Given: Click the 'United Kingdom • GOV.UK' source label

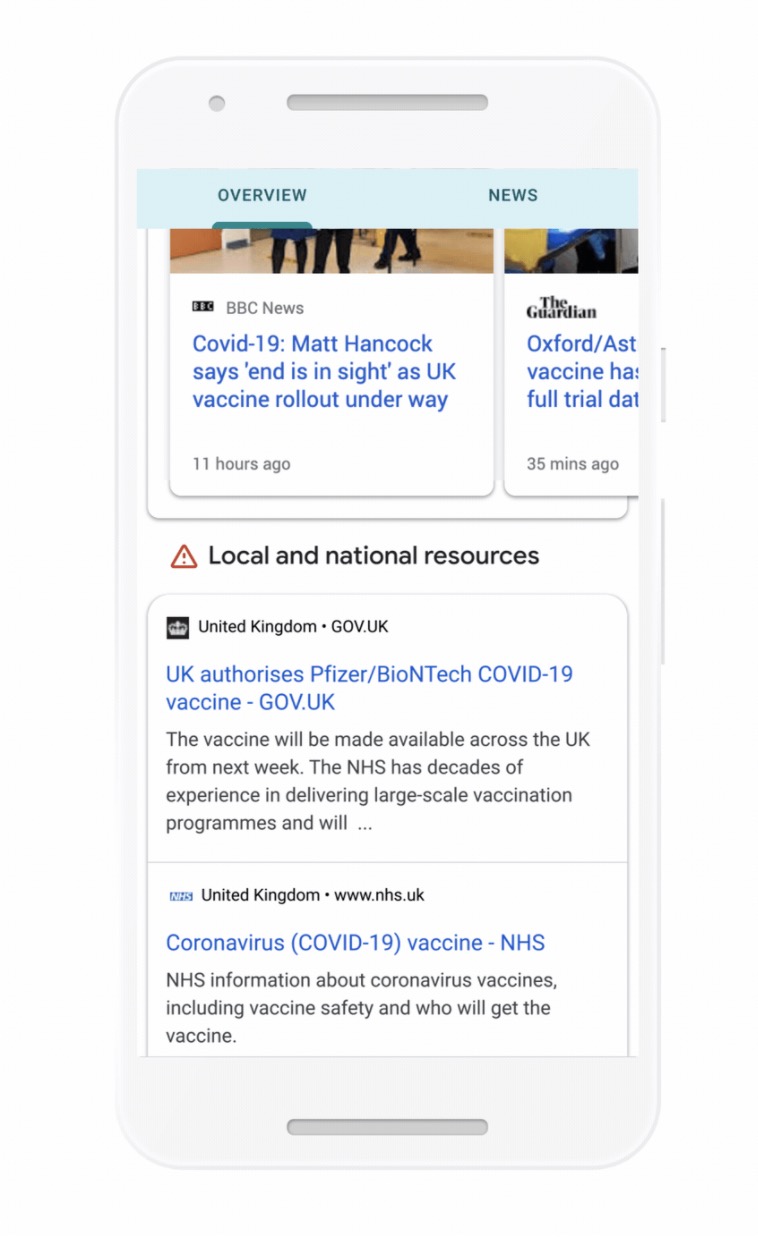Looking at the screenshot, I should pos(293,627).
